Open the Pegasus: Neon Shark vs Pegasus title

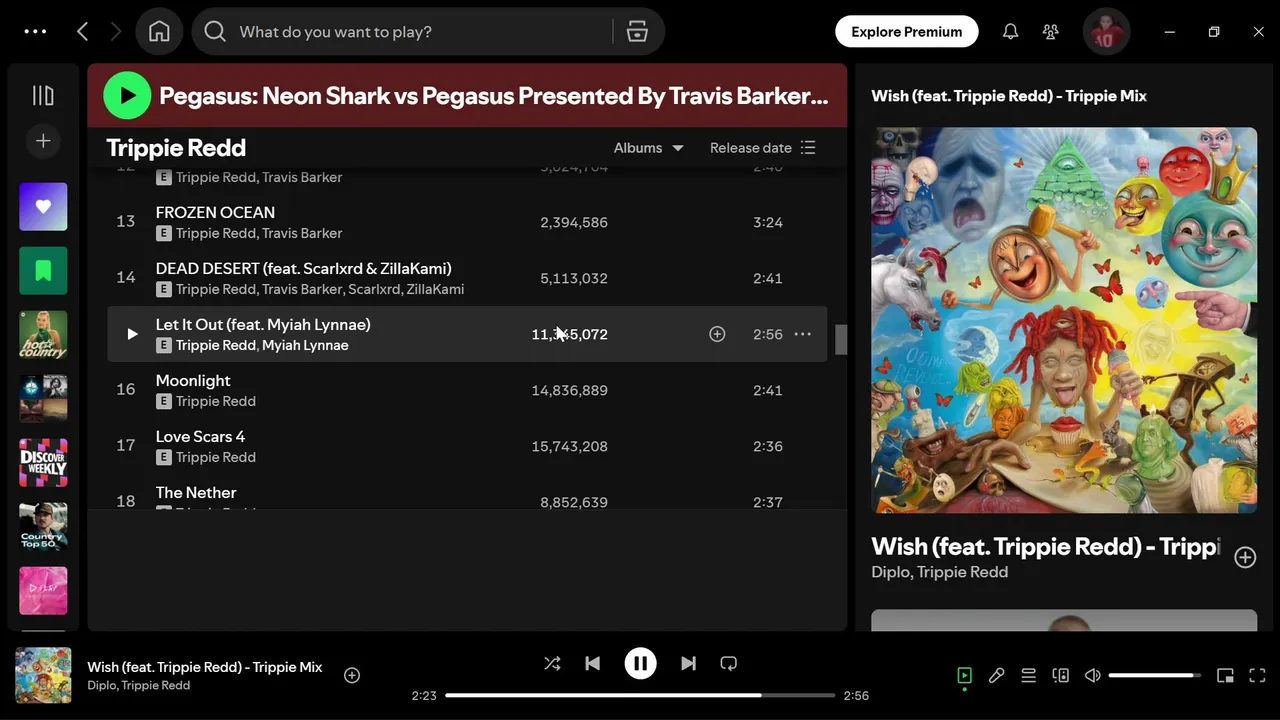(494, 96)
